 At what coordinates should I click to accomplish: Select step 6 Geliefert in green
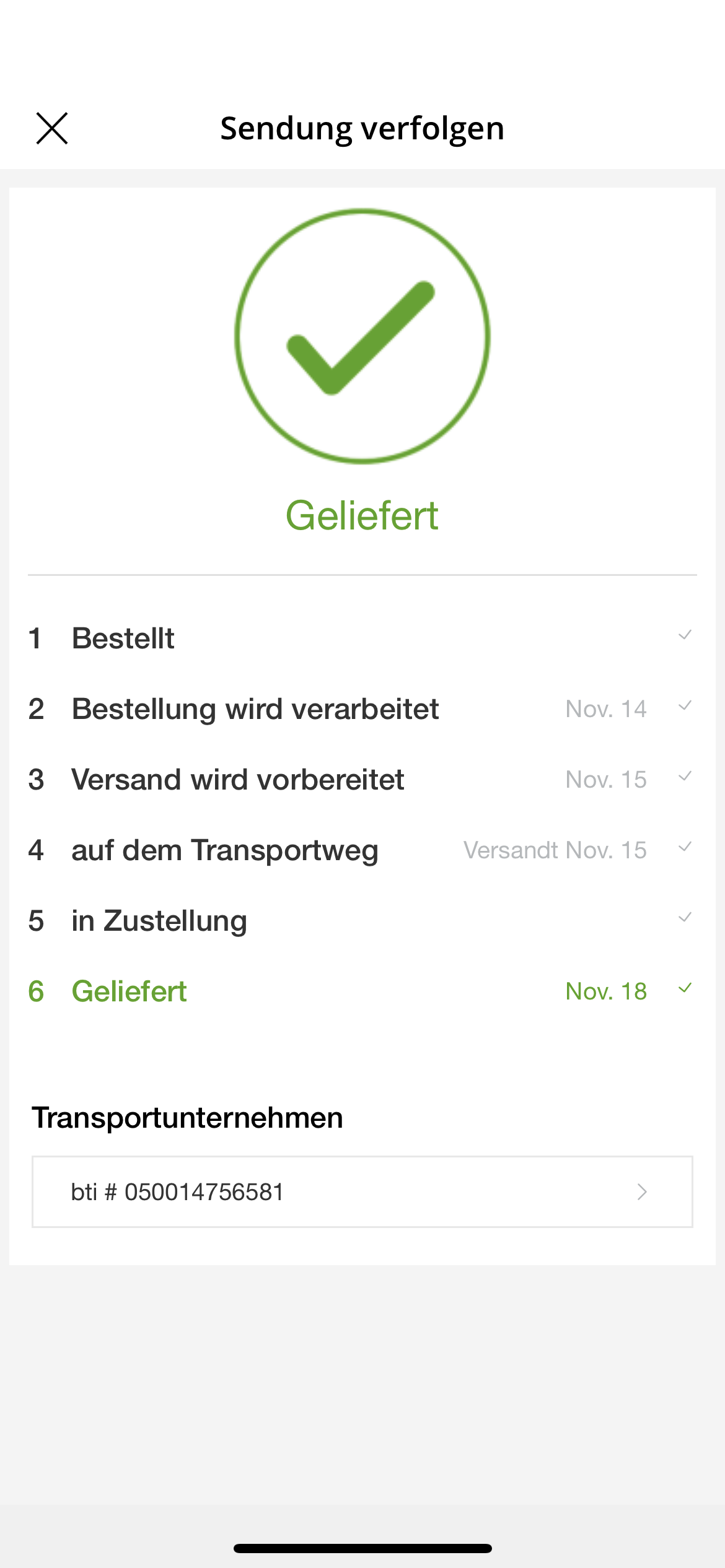coord(129,991)
